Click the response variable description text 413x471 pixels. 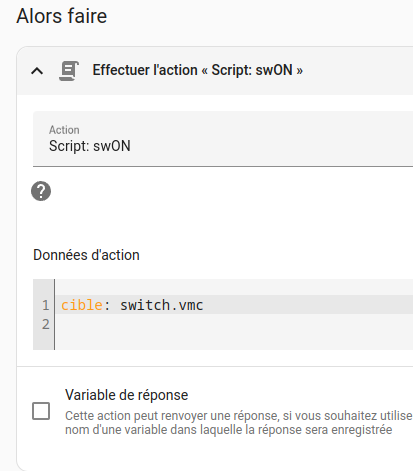[x=238, y=423]
